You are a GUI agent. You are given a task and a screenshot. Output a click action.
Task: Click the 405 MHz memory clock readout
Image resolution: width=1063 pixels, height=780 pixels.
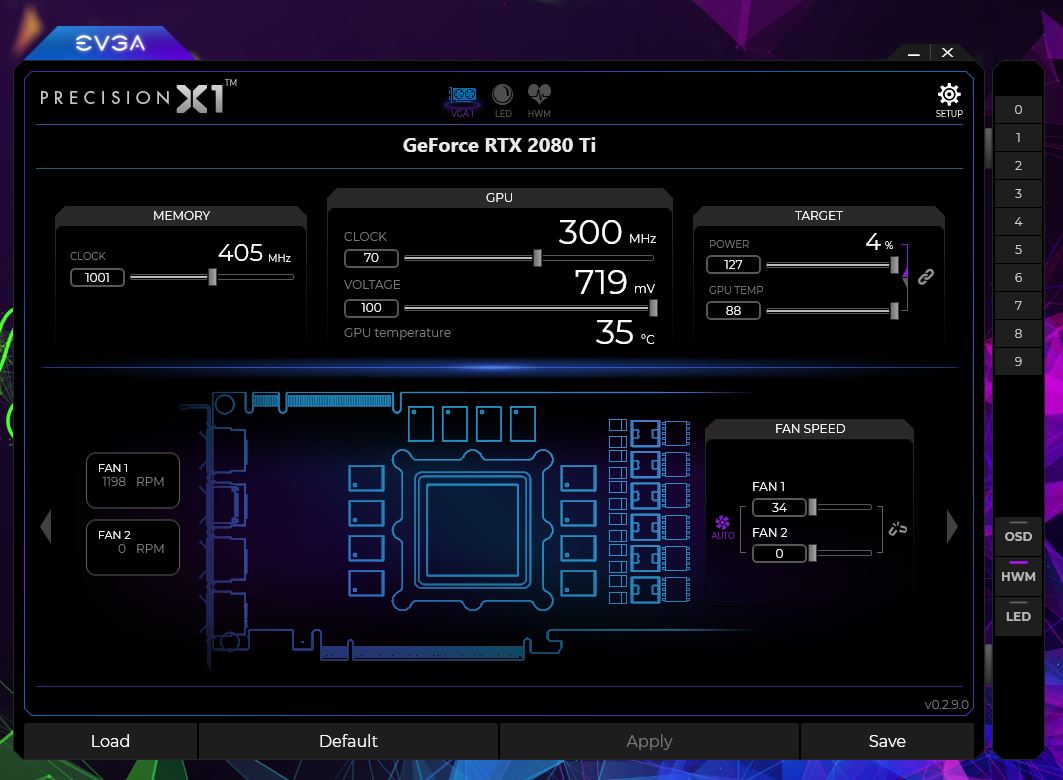coord(254,253)
